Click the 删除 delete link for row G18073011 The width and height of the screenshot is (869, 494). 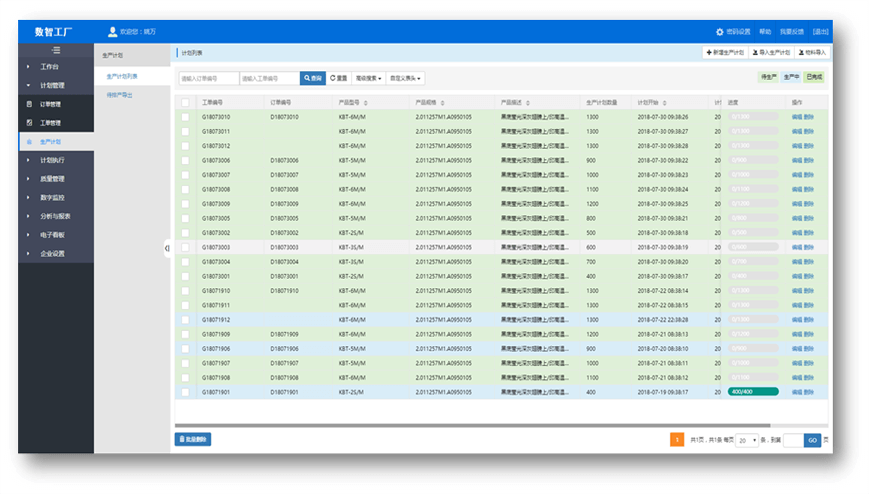pos(809,131)
